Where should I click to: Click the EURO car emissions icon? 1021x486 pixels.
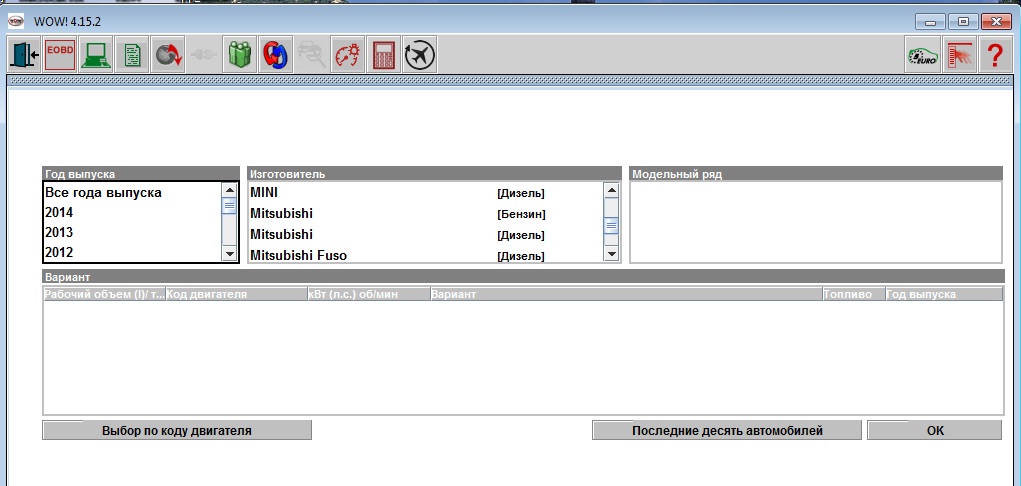coord(923,55)
